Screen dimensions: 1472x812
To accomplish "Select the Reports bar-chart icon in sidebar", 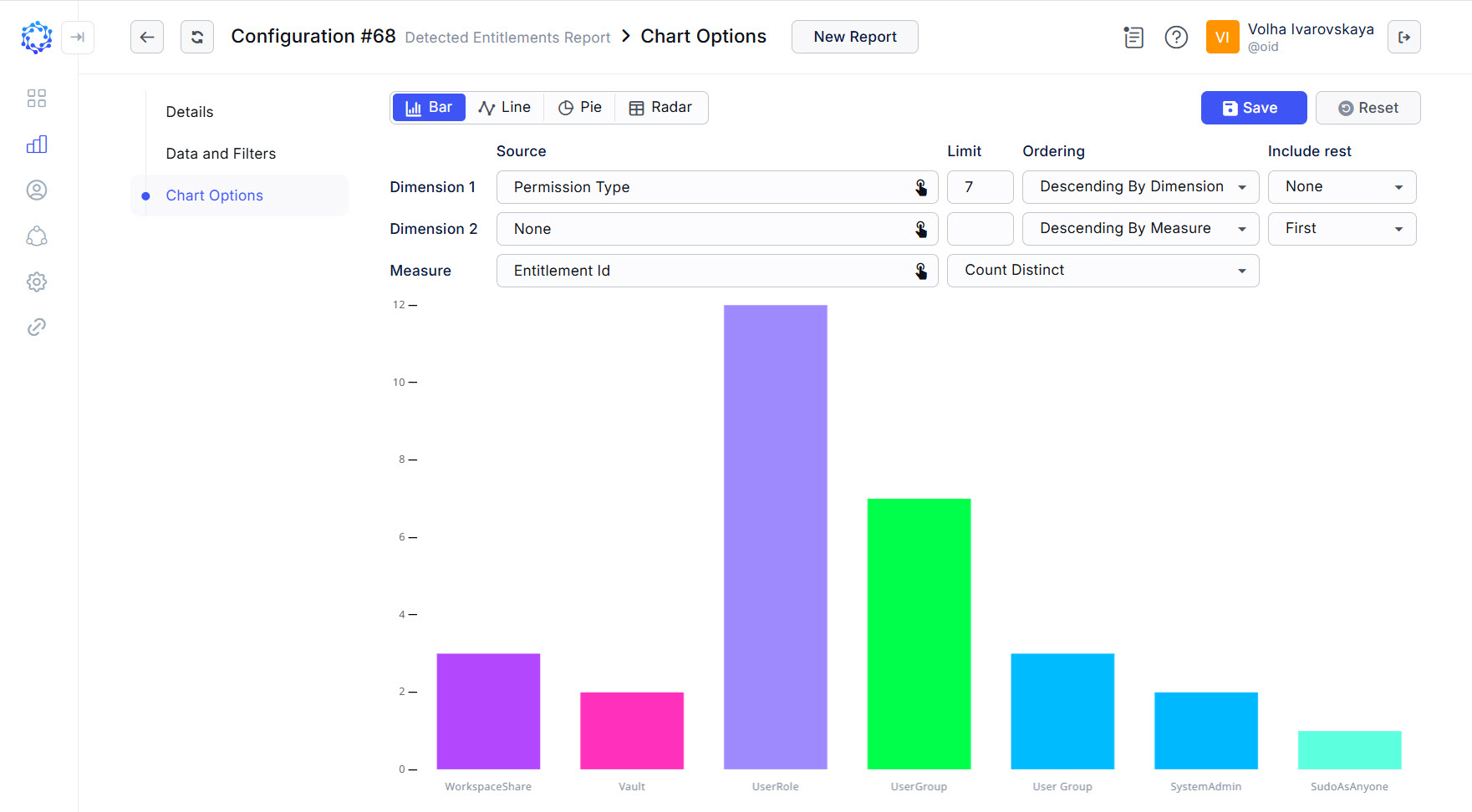I will (x=36, y=144).
